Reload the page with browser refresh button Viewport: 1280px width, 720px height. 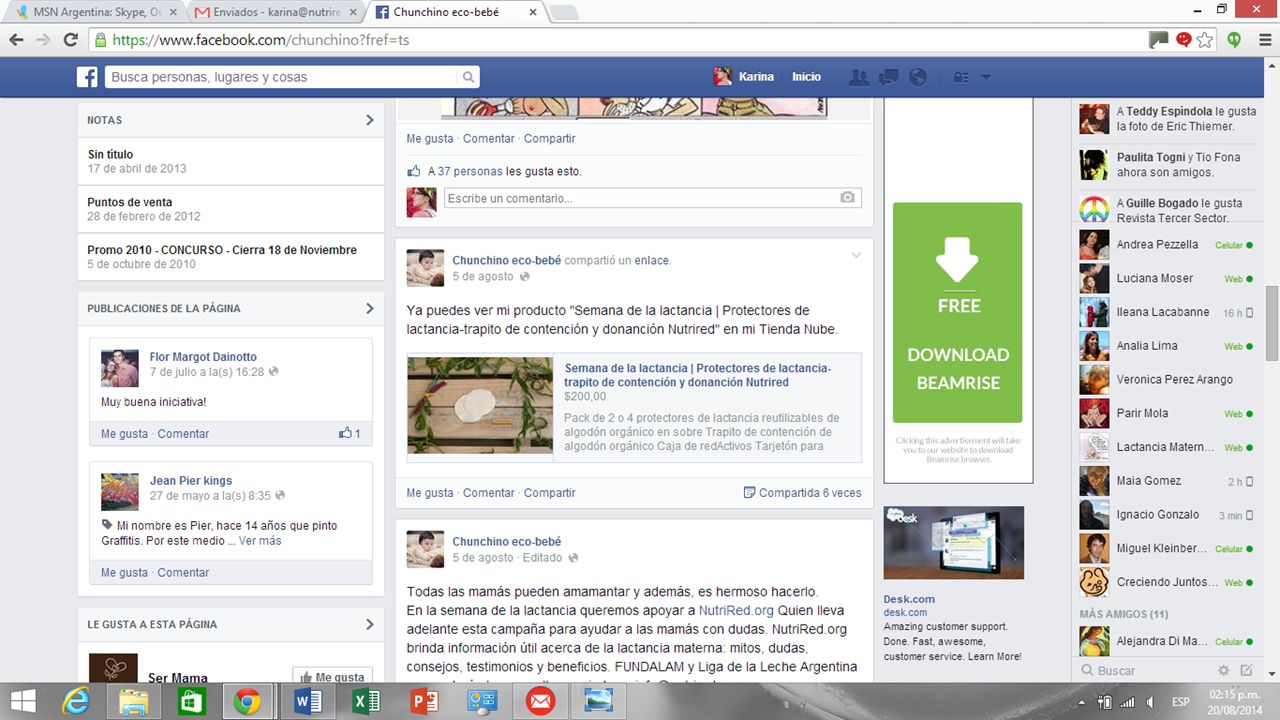click(70, 40)
